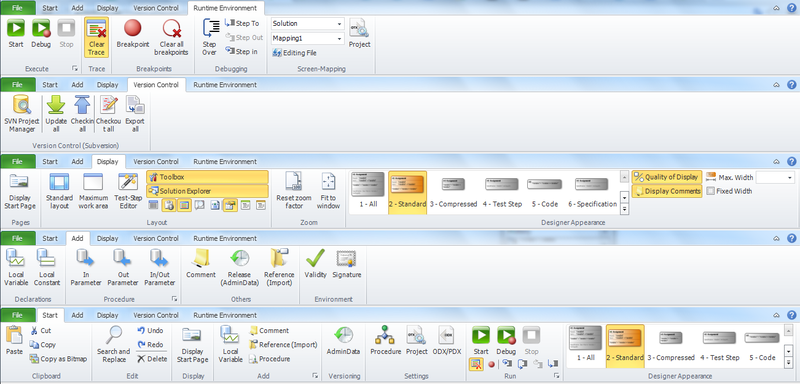The width and height of the screenshot is (800, 384).
Task: Toggle the Toolbox panel
Action: (x=207, y=177)
